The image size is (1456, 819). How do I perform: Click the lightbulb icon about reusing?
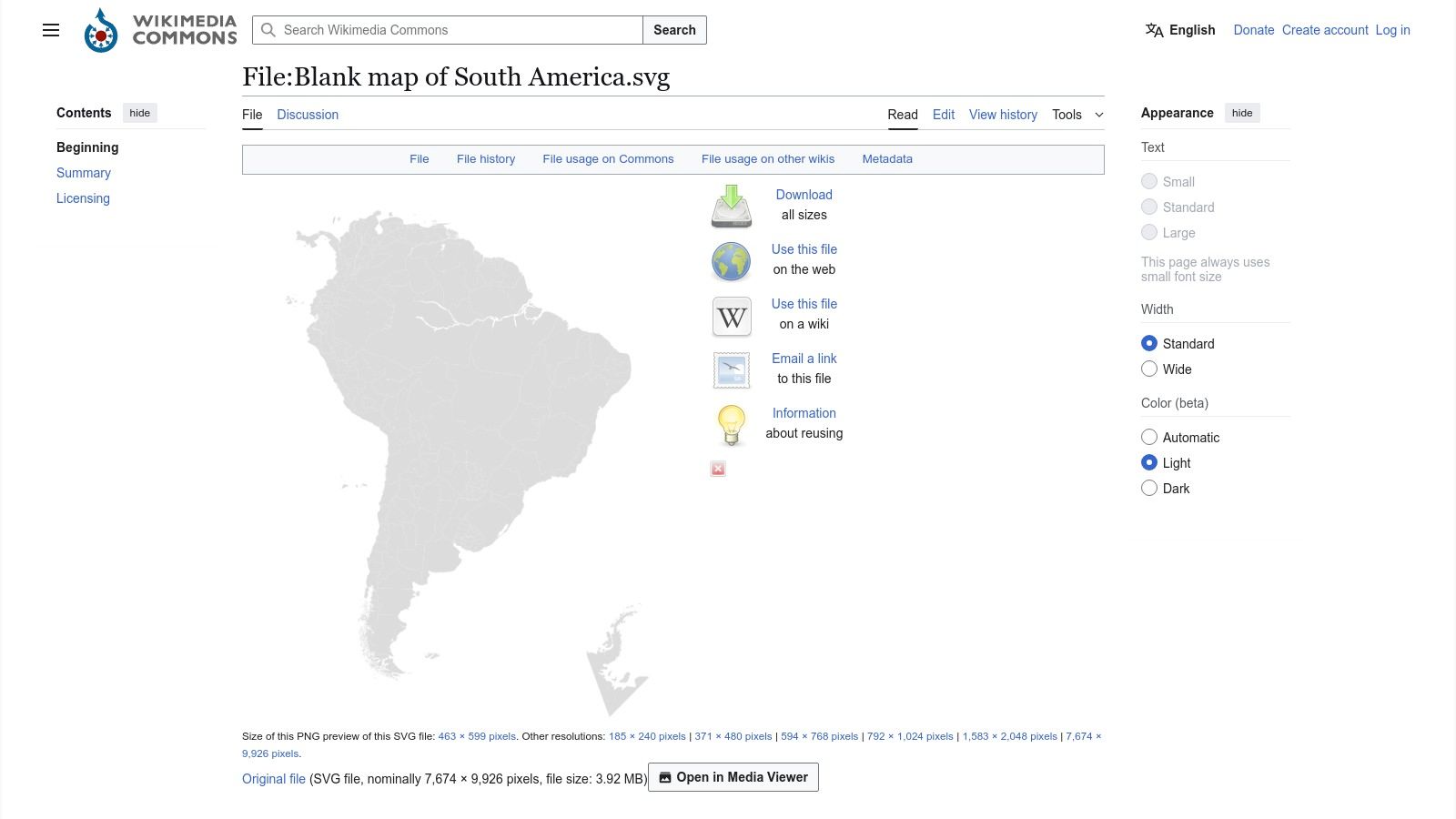731,425
